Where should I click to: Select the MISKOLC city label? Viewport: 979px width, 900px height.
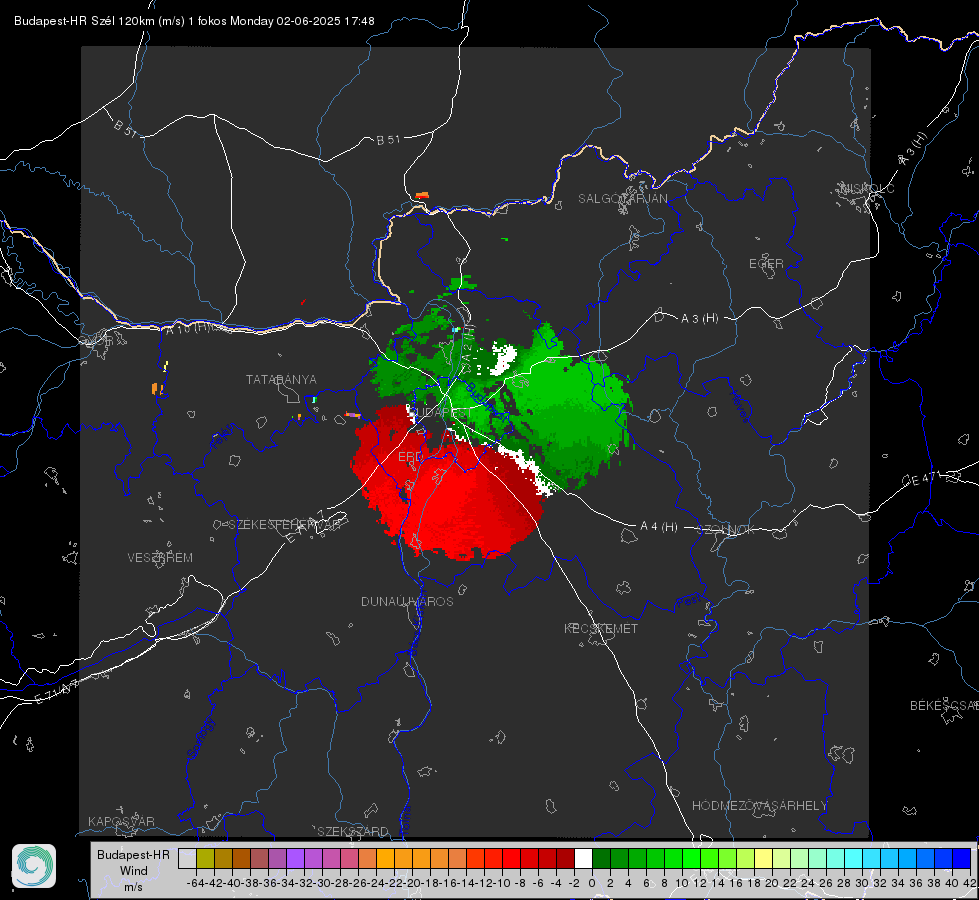point(867,188)
